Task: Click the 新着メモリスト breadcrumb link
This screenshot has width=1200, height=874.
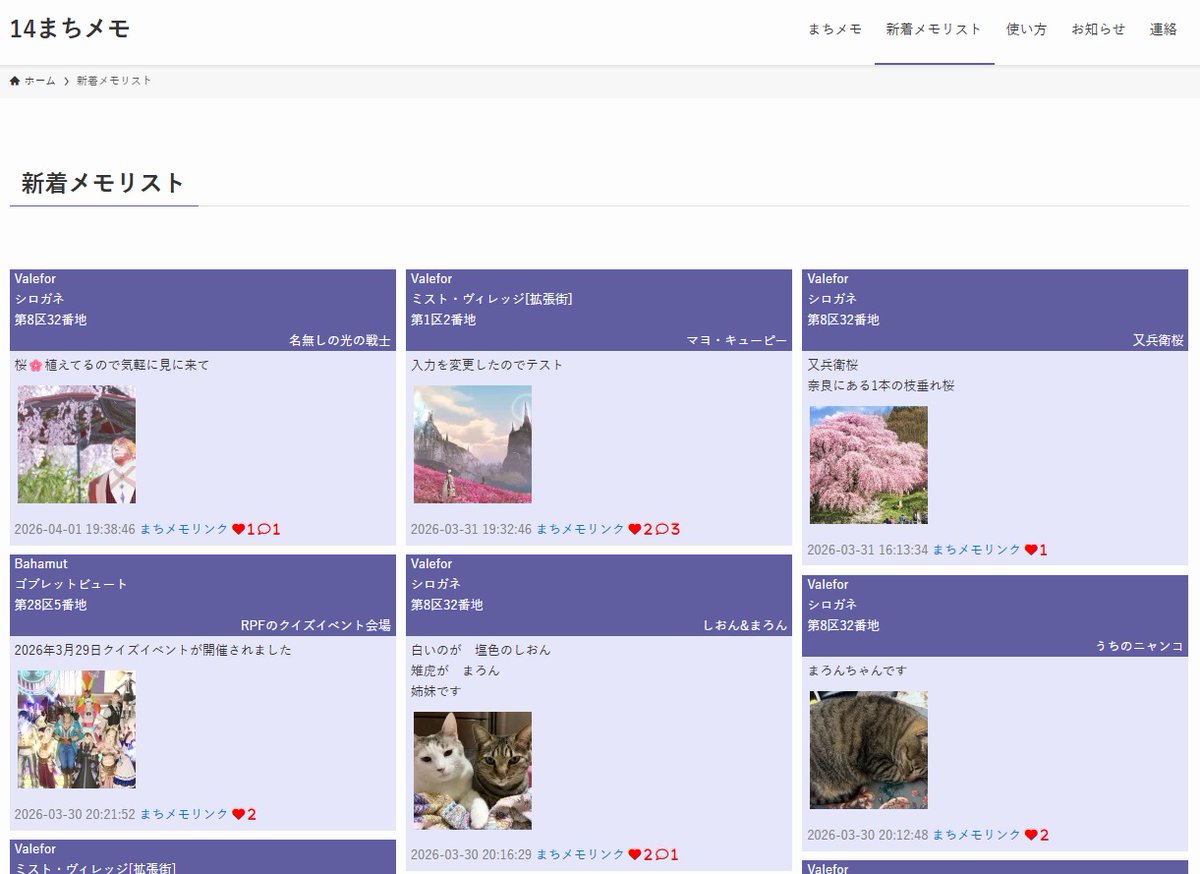Action: pos(111,80)
